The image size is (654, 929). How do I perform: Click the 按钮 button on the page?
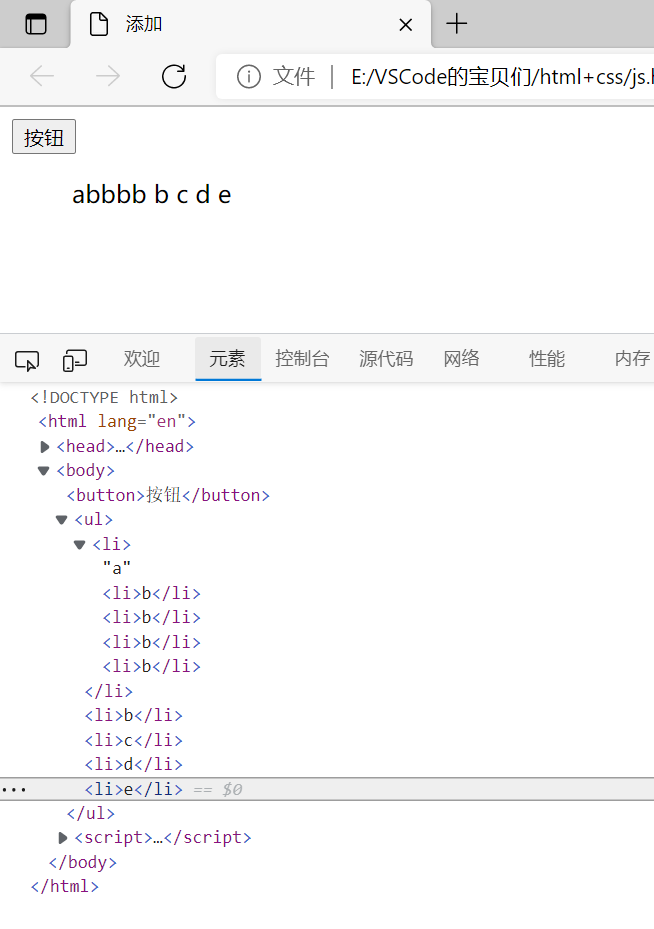pos(44,137)
